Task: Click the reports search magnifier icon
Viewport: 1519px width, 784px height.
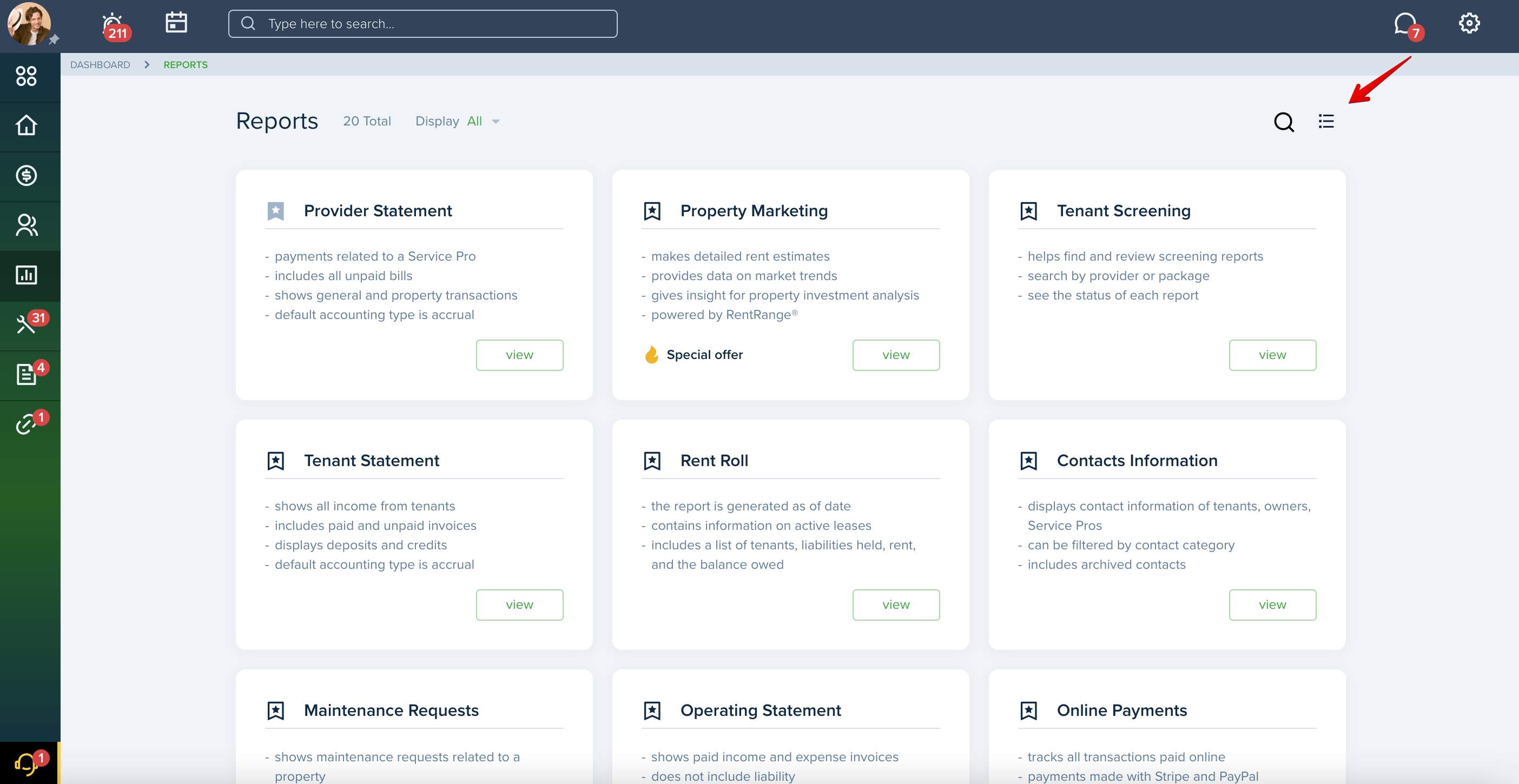Action: [1283, 122]
